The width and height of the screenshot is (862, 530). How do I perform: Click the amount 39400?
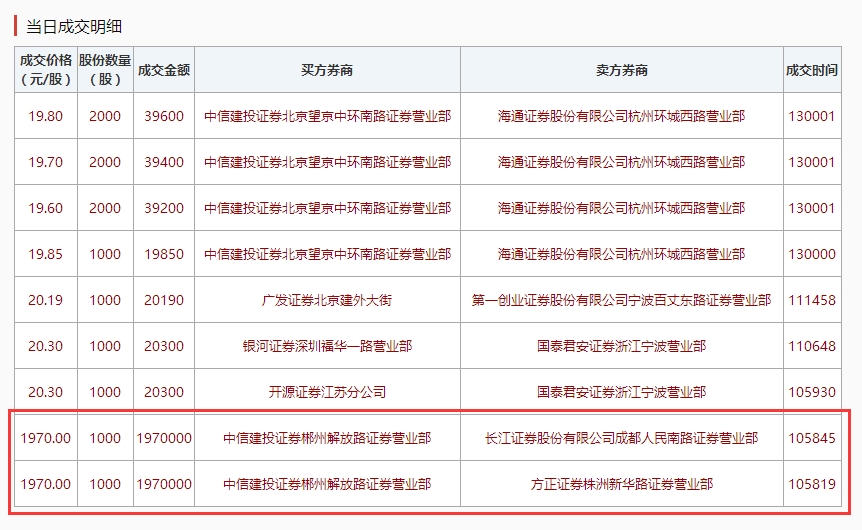click(164, 162)
